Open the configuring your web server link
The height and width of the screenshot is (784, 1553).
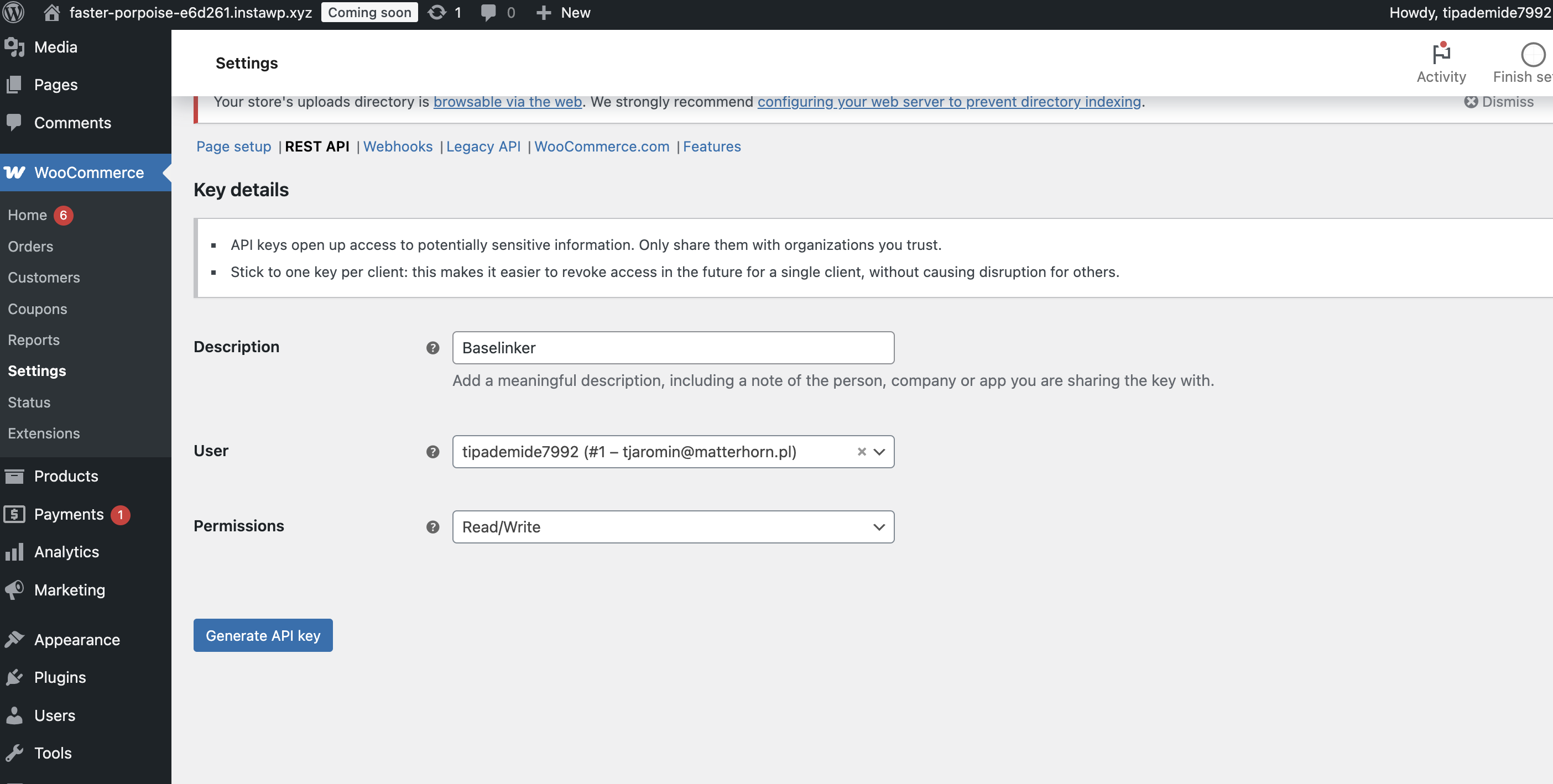(x=950, y=102)
